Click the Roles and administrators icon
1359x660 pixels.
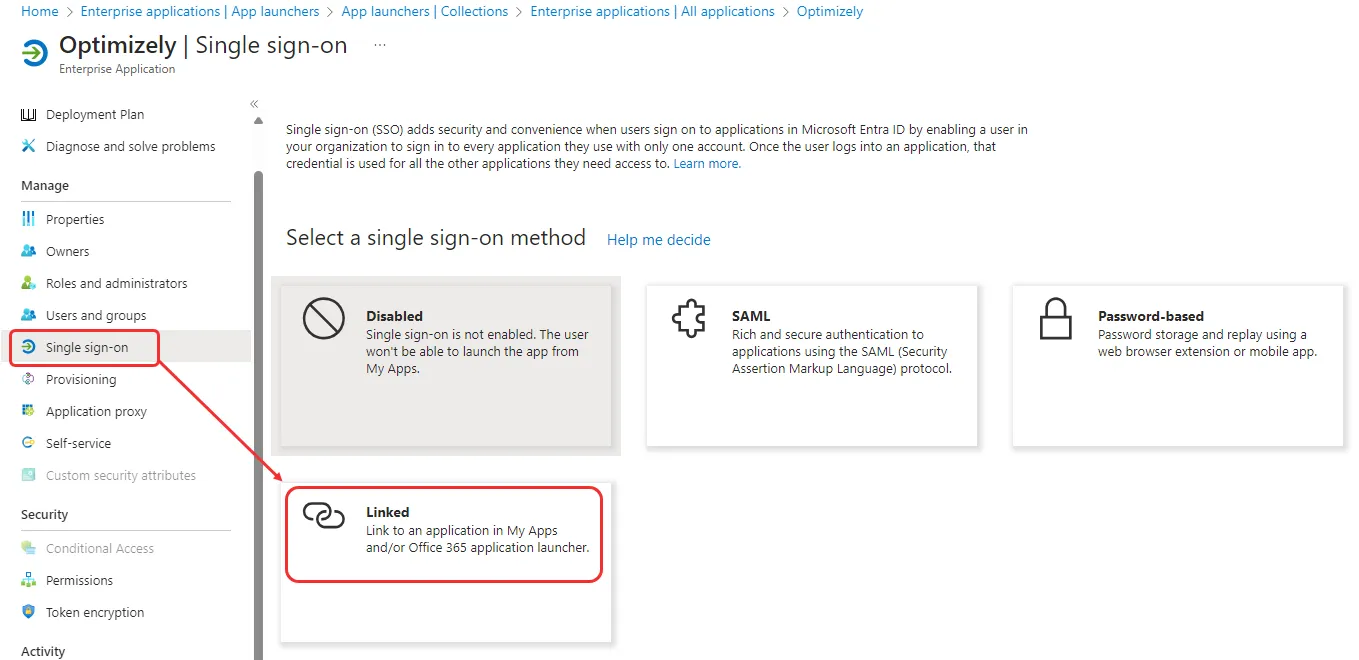point(28,283)
